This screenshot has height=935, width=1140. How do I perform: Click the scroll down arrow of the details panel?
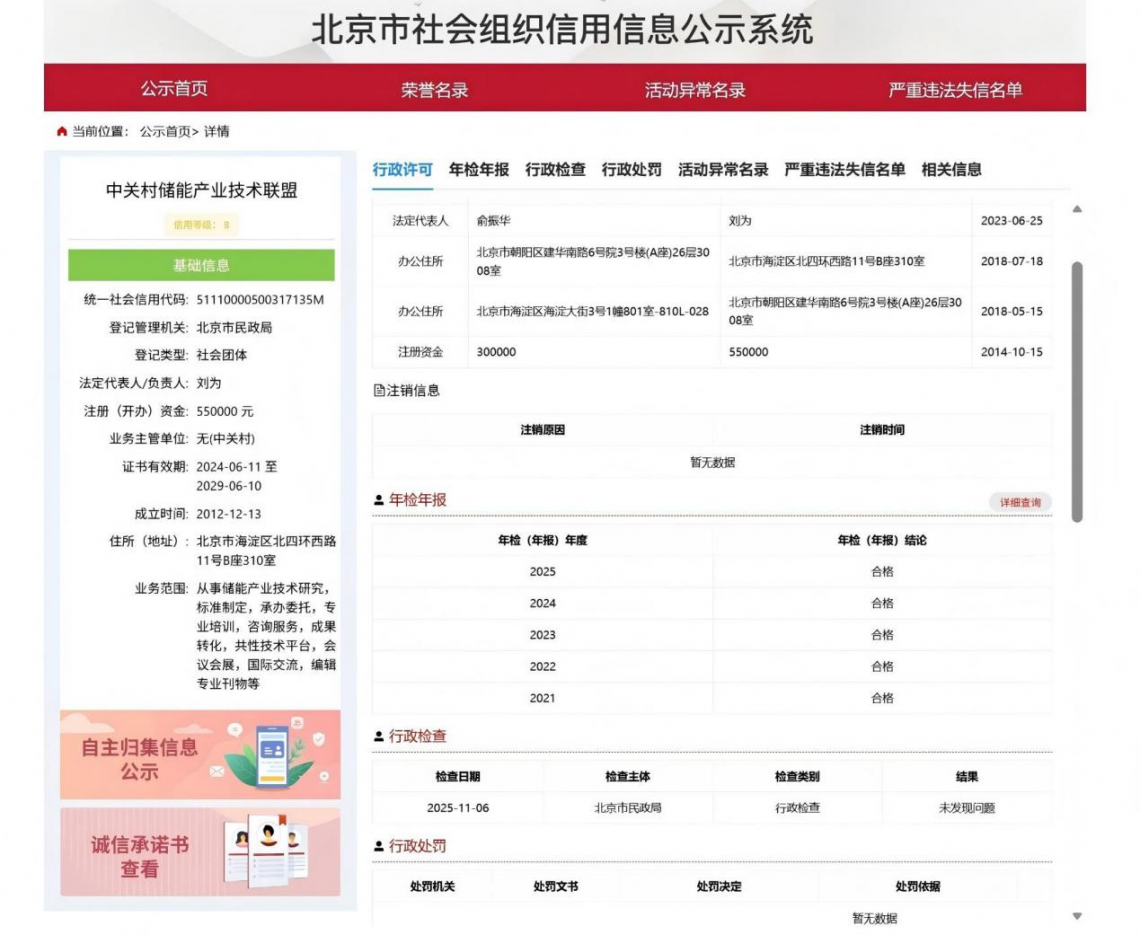tap(1077, 916)
